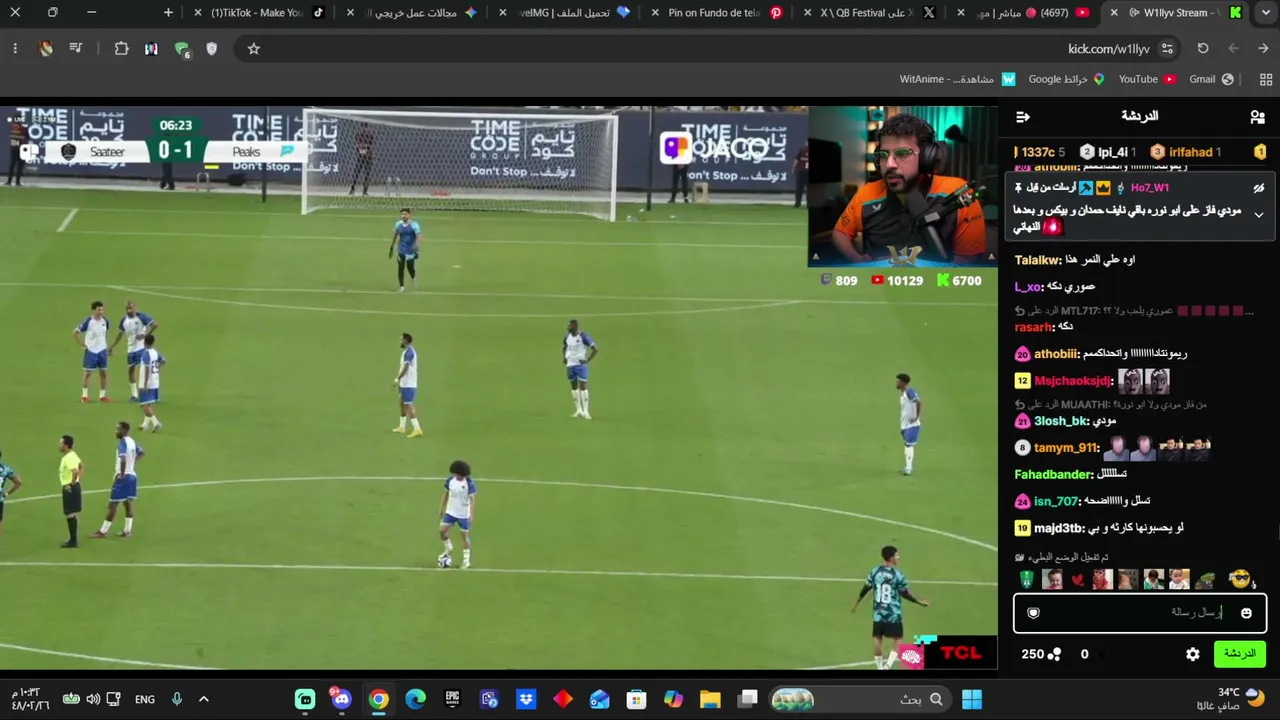Screen dimensions: 1280x720
Task: Open athobiii's chat profile
Action: tap(1056, 354)
